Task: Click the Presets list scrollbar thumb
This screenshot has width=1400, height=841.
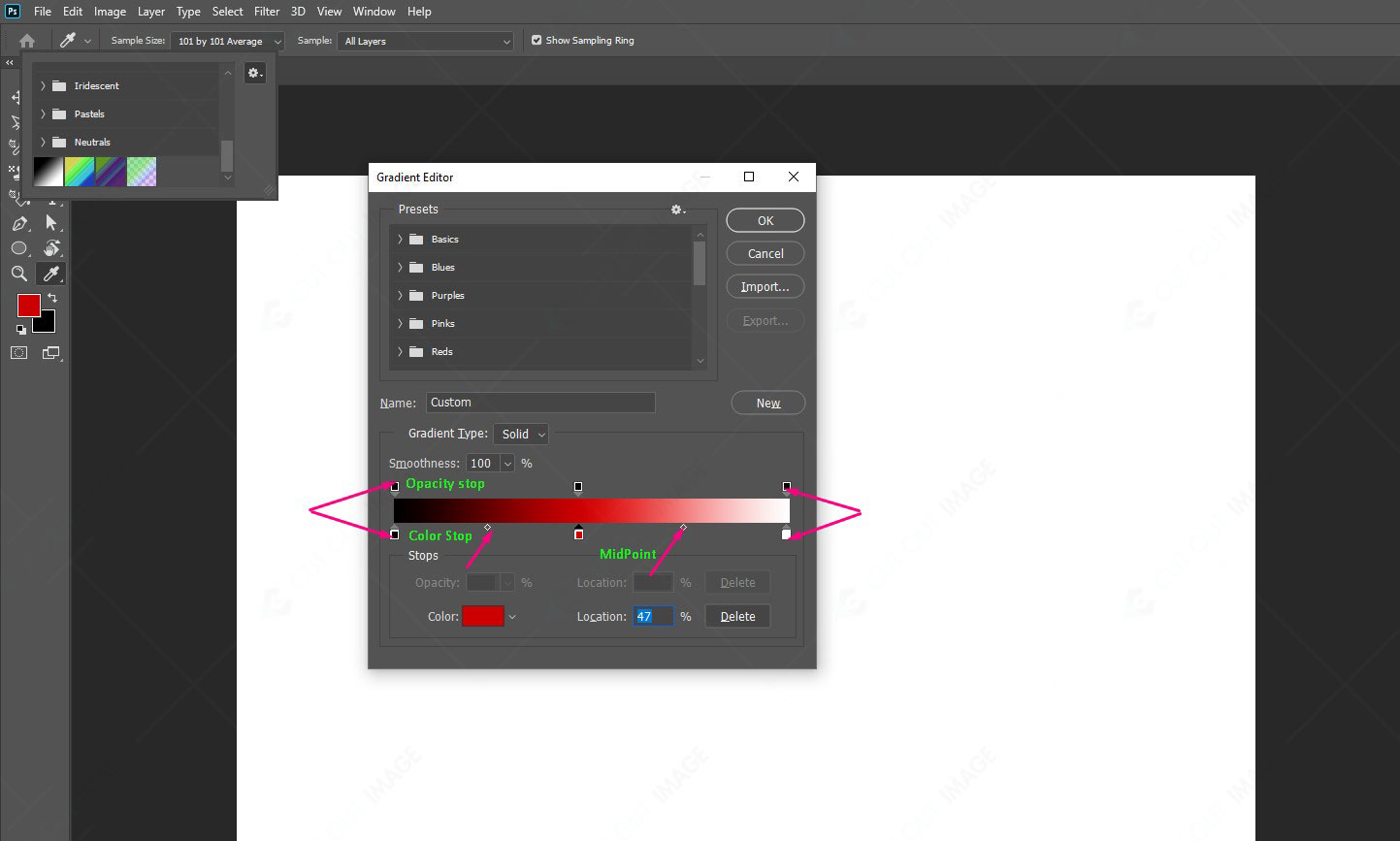Action: (x=700, y=262)
